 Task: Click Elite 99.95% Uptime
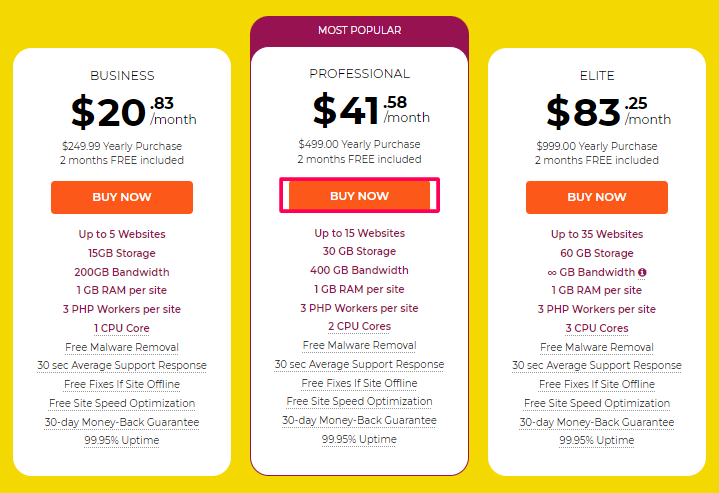pos(597,440)
